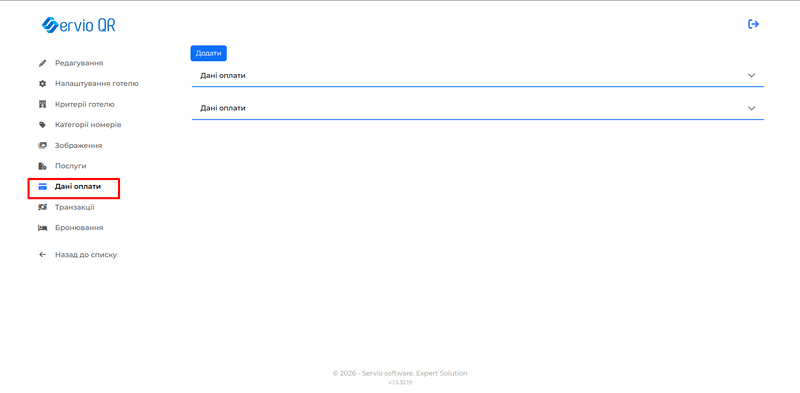Screen dimensions: 800x393
Task: Click the Назад до списку link
Action: coord(86,255)
